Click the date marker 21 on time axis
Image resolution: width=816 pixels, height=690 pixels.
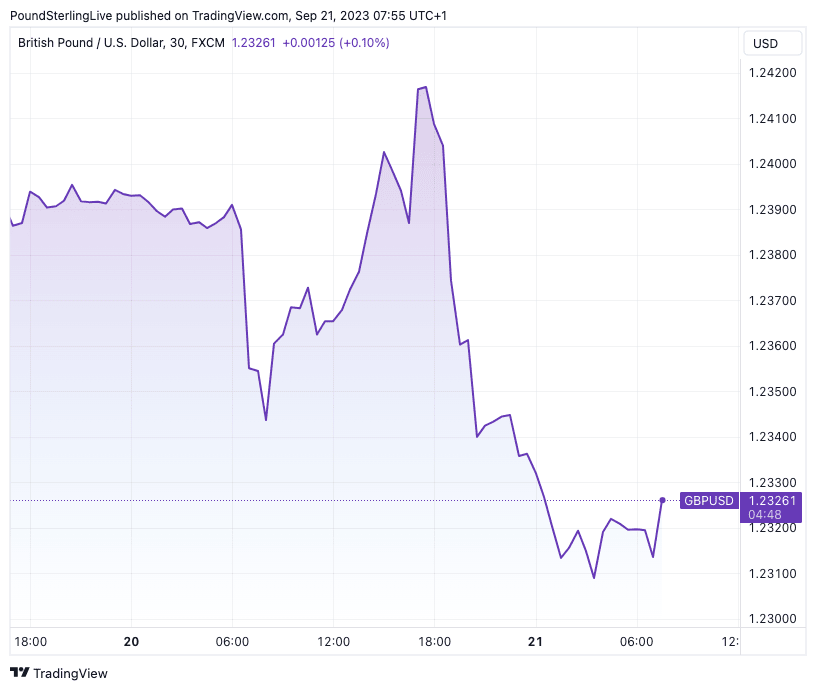click(x=536, y=641)
